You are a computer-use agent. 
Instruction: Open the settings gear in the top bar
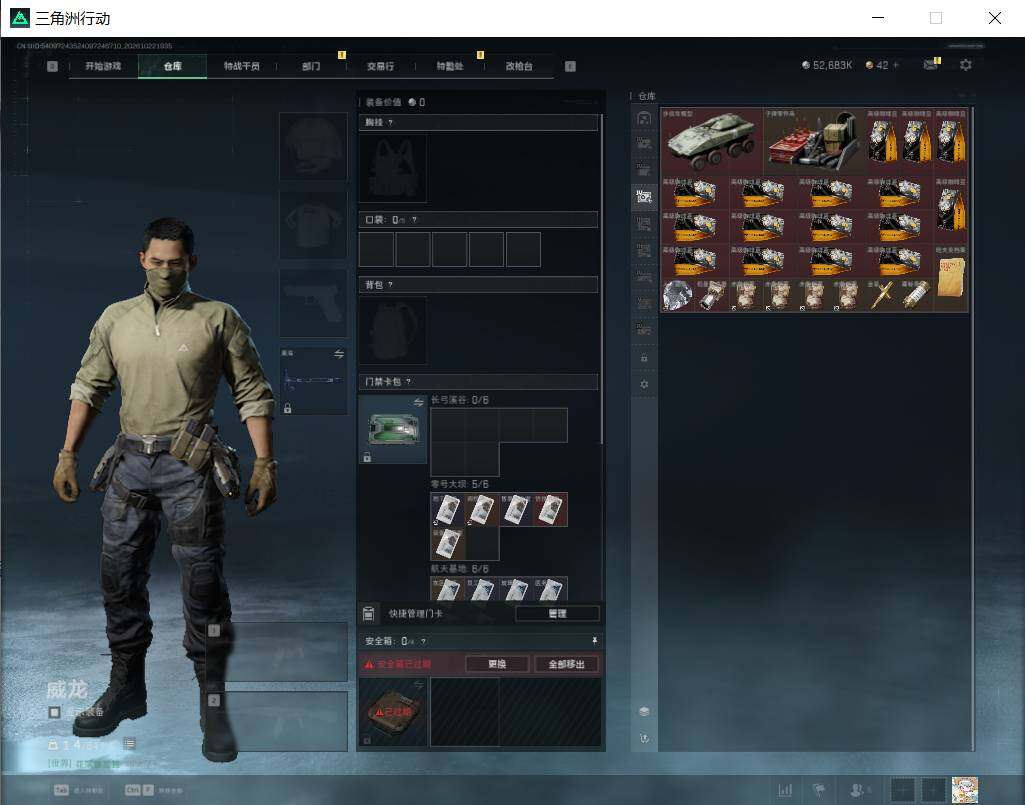click(966, 65)
